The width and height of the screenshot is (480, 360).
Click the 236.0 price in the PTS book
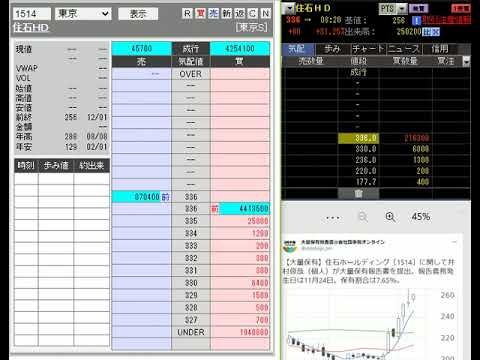[x=366, y=160]
